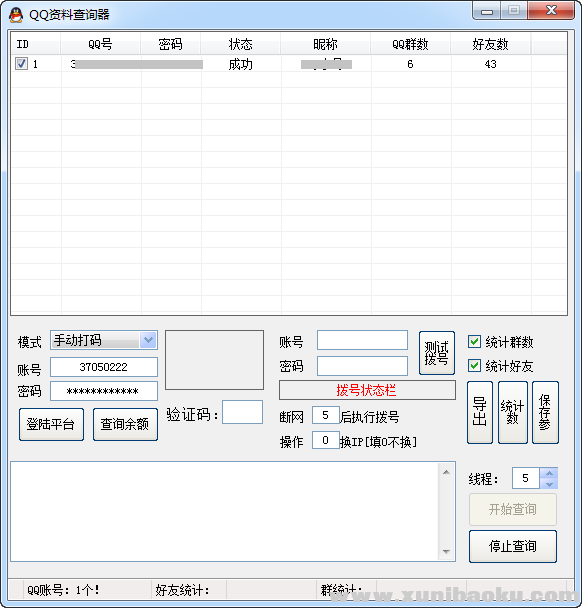Image resolution: width=582 pixels, height=608 pixels.
Task: Click the 好友数 column header
Action: pos(490,44)
